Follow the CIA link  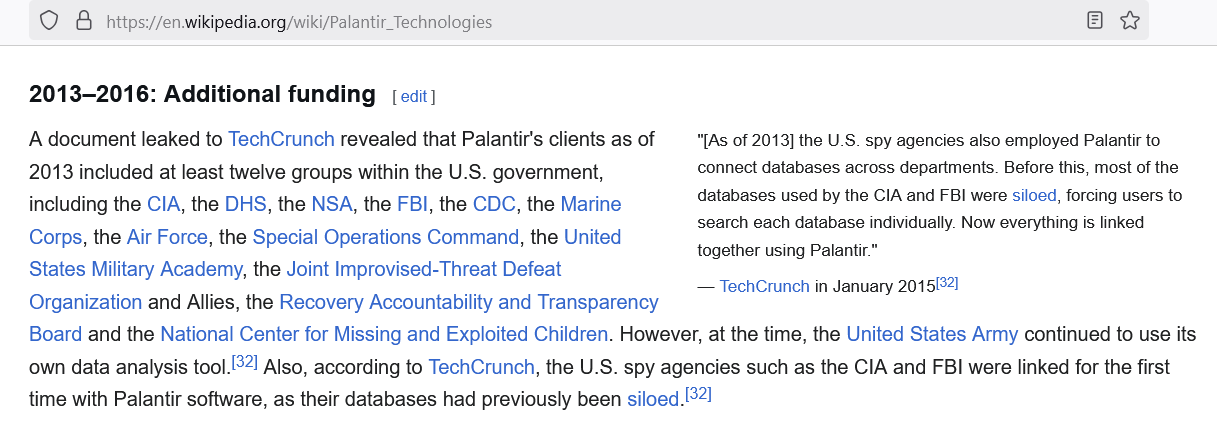pos(163,204)
